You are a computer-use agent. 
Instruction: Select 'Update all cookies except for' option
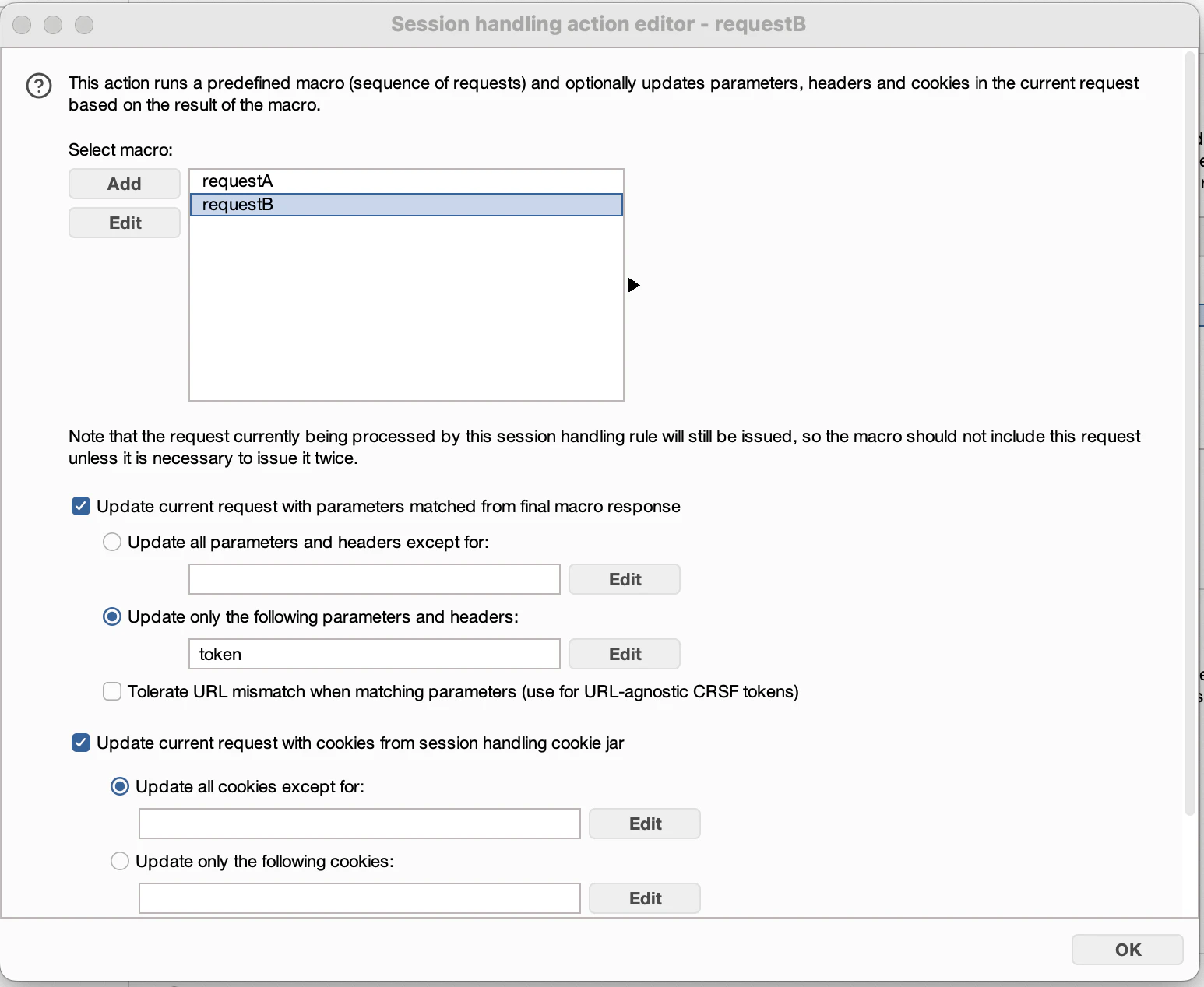120,786
